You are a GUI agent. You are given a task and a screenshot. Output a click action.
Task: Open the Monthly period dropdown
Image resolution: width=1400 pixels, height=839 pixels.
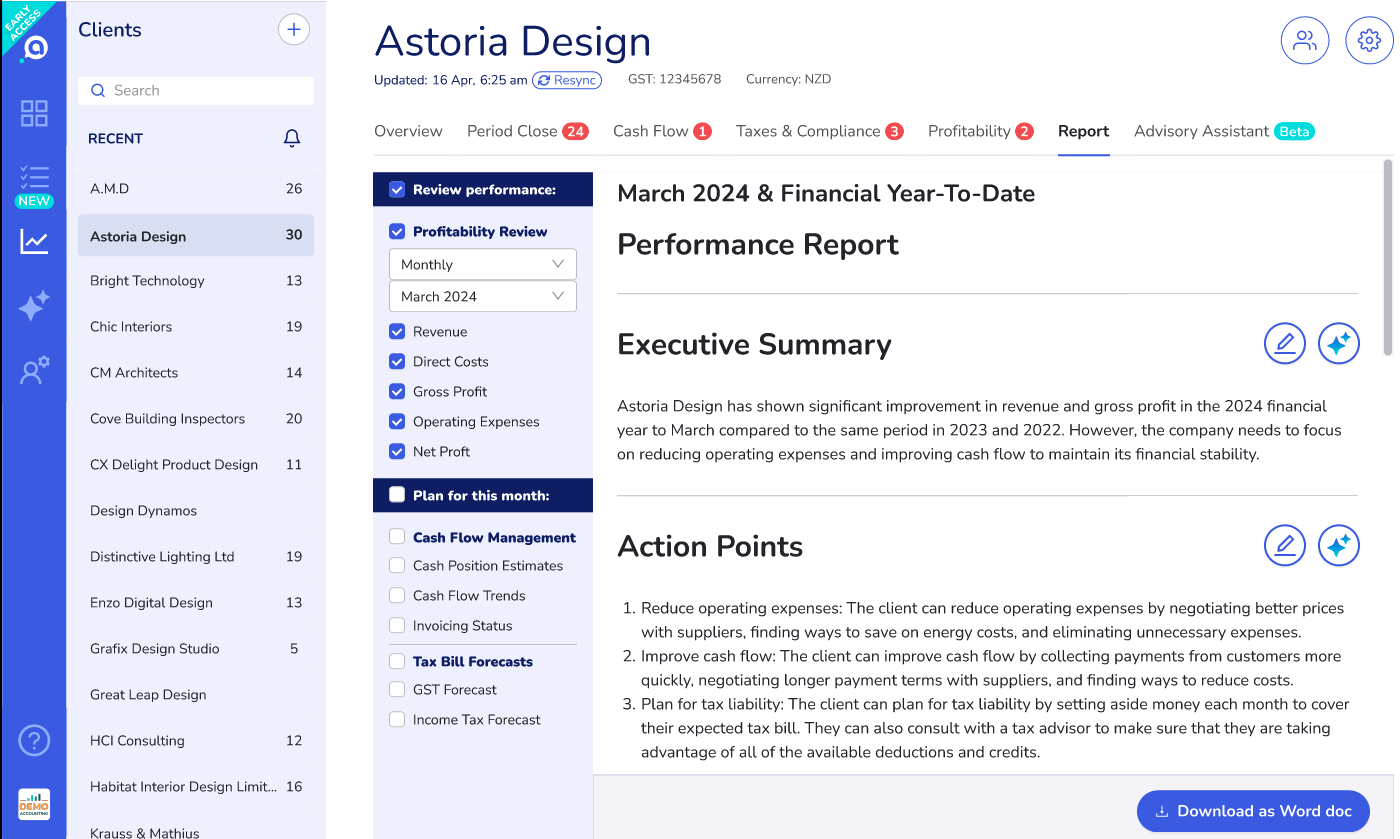[483, 264]
